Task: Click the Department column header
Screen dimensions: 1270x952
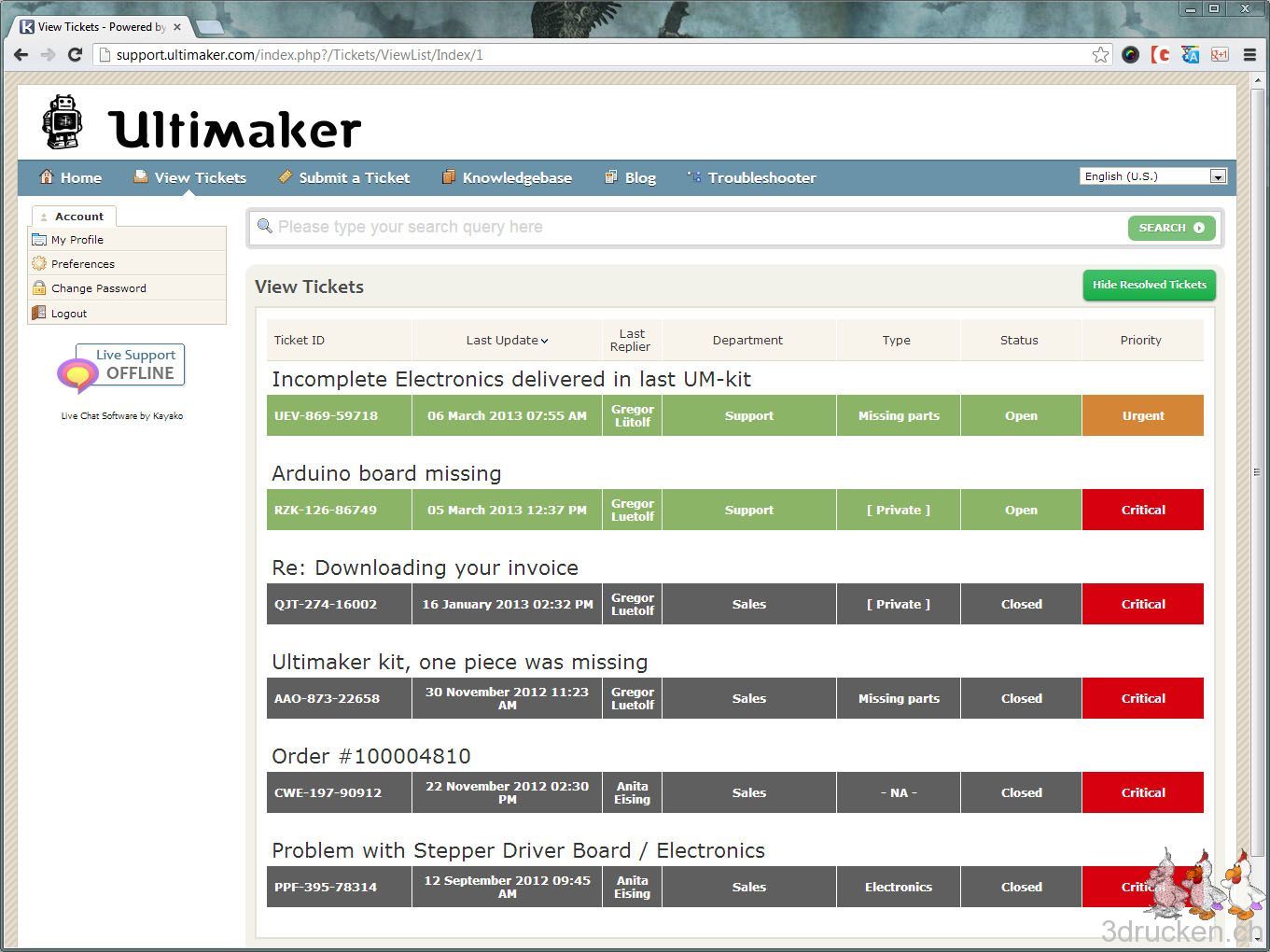Action: coord(747,341)
